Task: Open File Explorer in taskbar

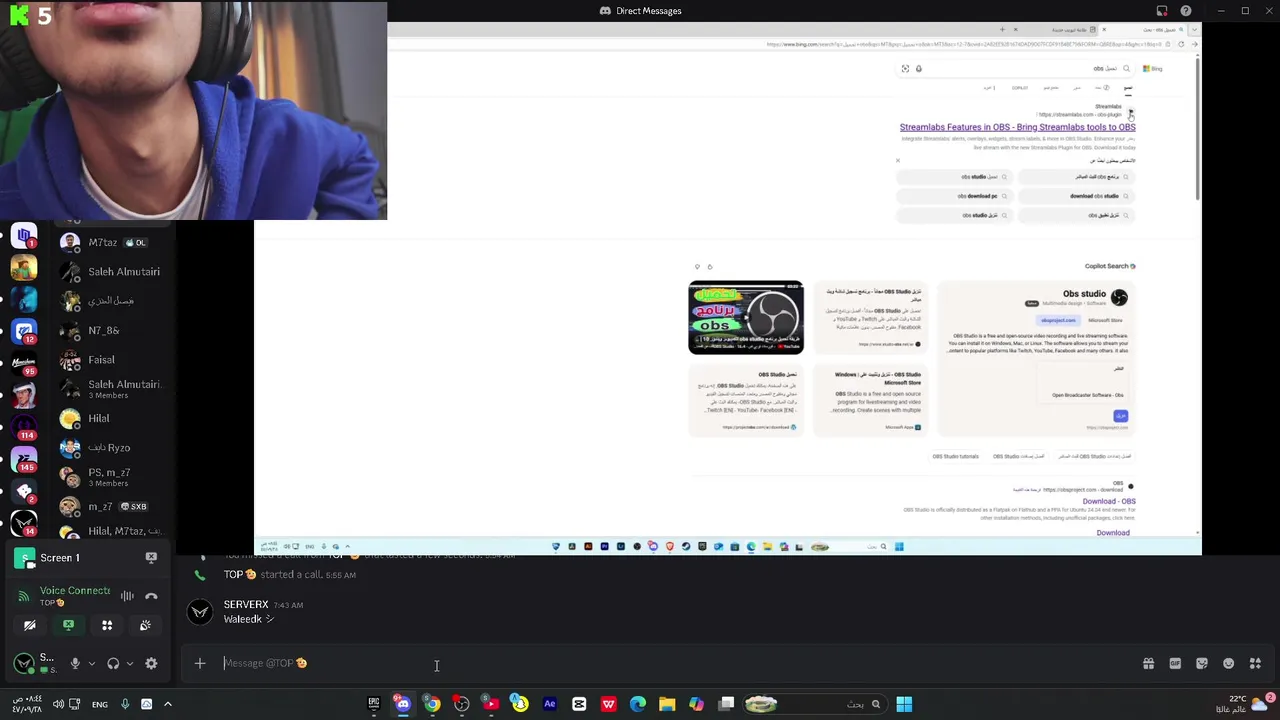Action: [x=667, y=704]
